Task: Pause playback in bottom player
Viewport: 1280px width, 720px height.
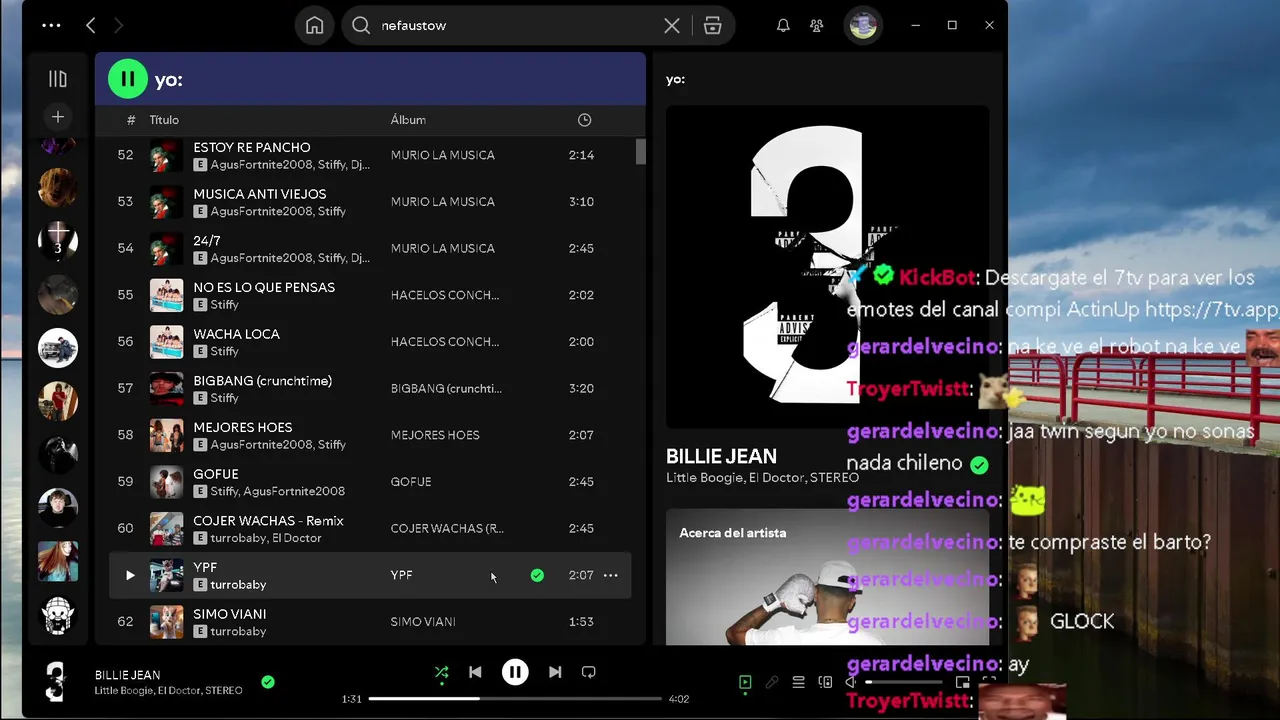Action: (515, 672)
